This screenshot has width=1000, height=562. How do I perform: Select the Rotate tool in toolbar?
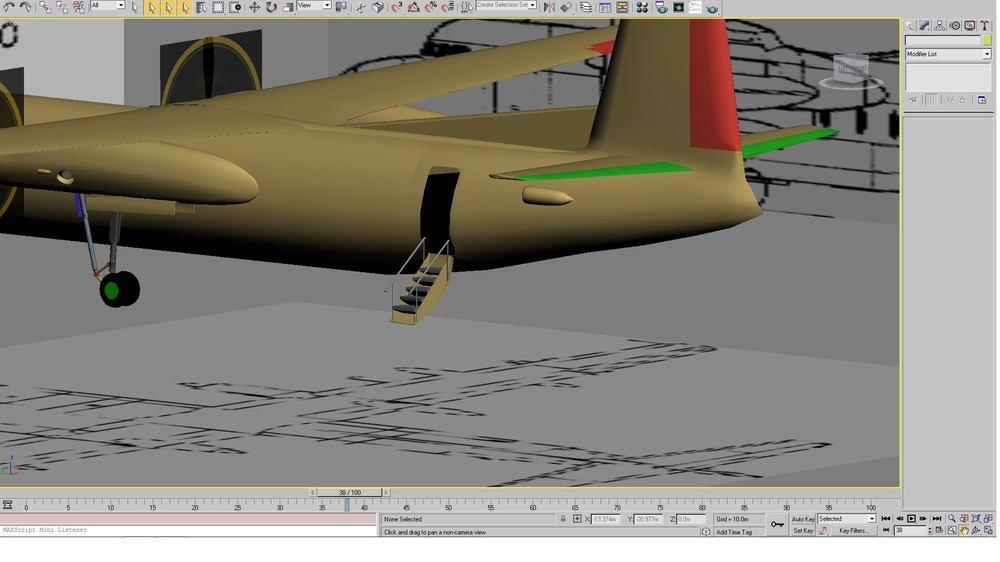pos(271,7)
